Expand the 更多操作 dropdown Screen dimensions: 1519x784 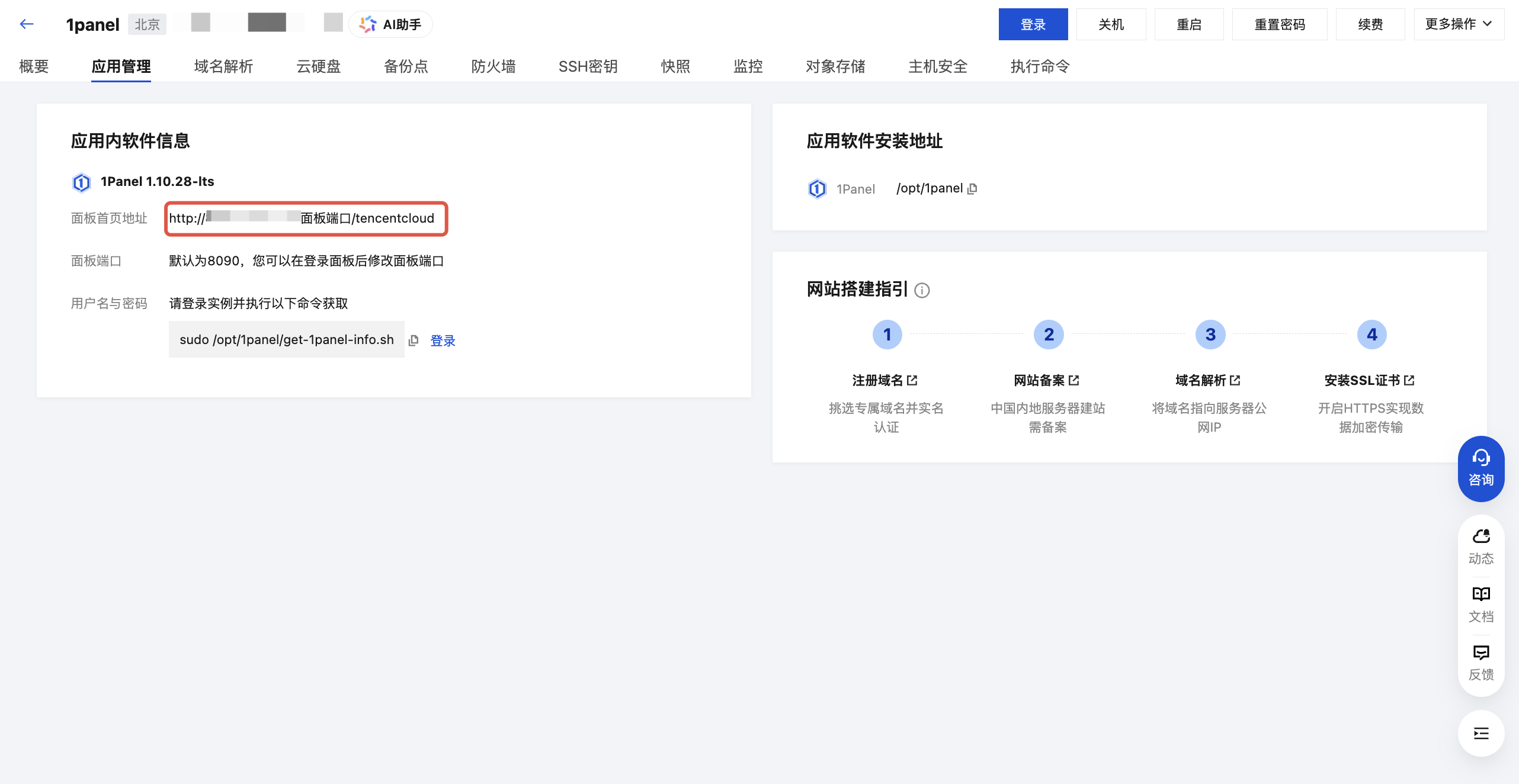pyautogui.click(x=1459, y=24)
